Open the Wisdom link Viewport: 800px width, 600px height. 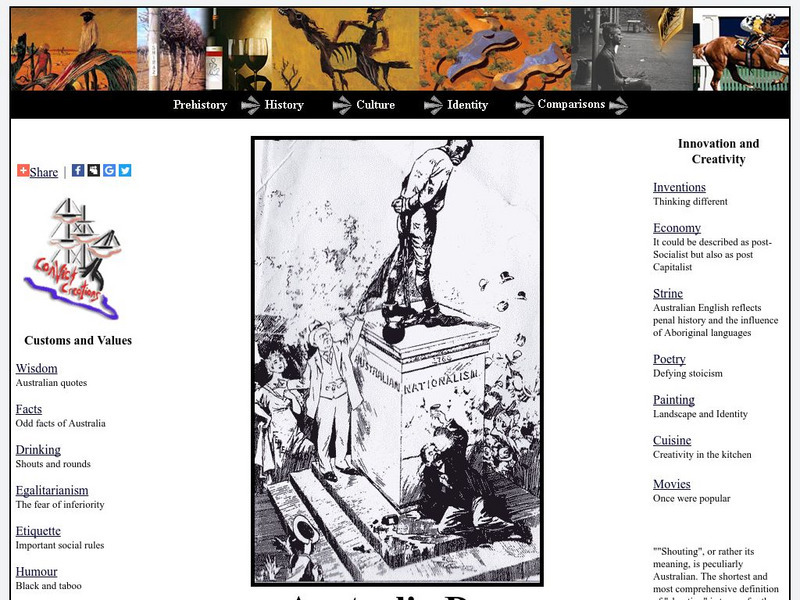click(36, 368)
